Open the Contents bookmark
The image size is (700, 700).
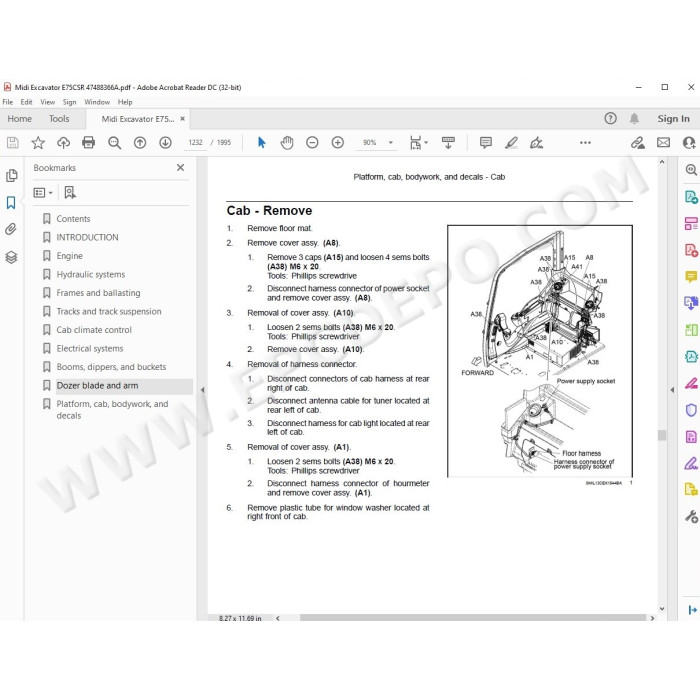(x=73, y=219)
